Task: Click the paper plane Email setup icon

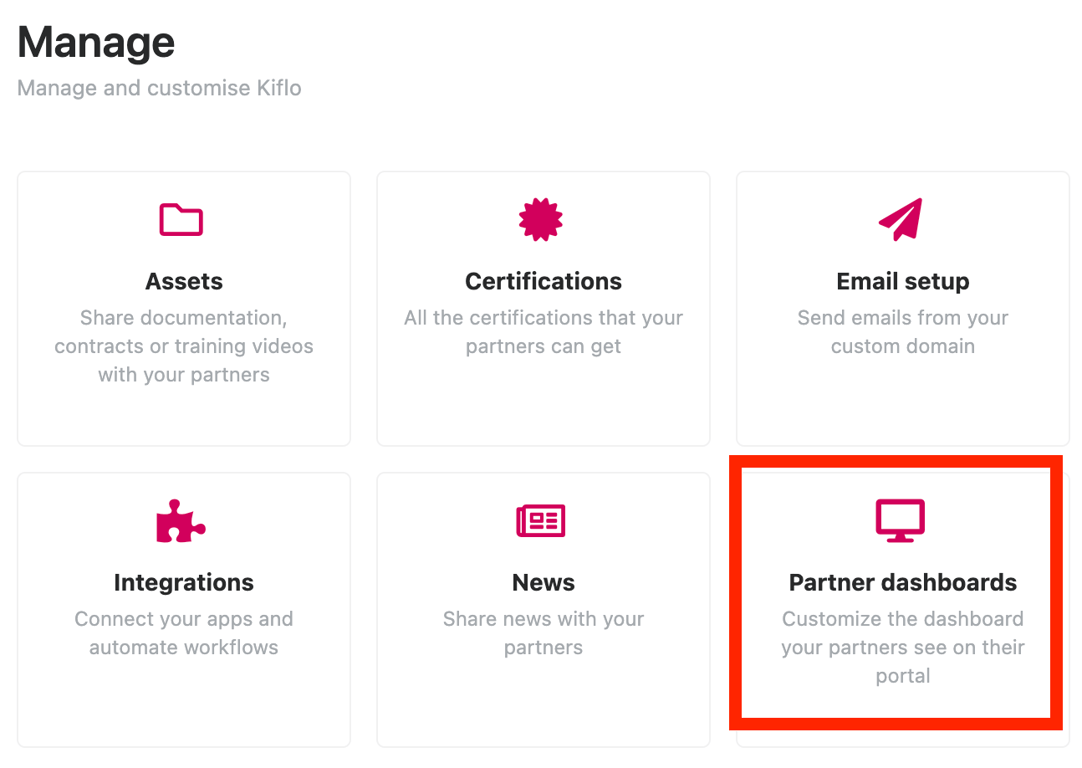Action: [901, 219]
